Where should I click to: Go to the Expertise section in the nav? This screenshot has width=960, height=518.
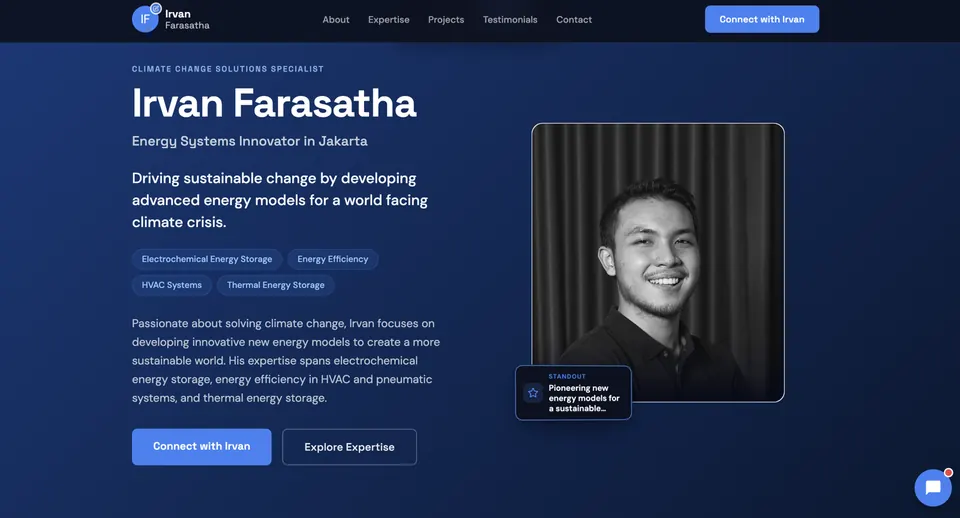(389, 20)
